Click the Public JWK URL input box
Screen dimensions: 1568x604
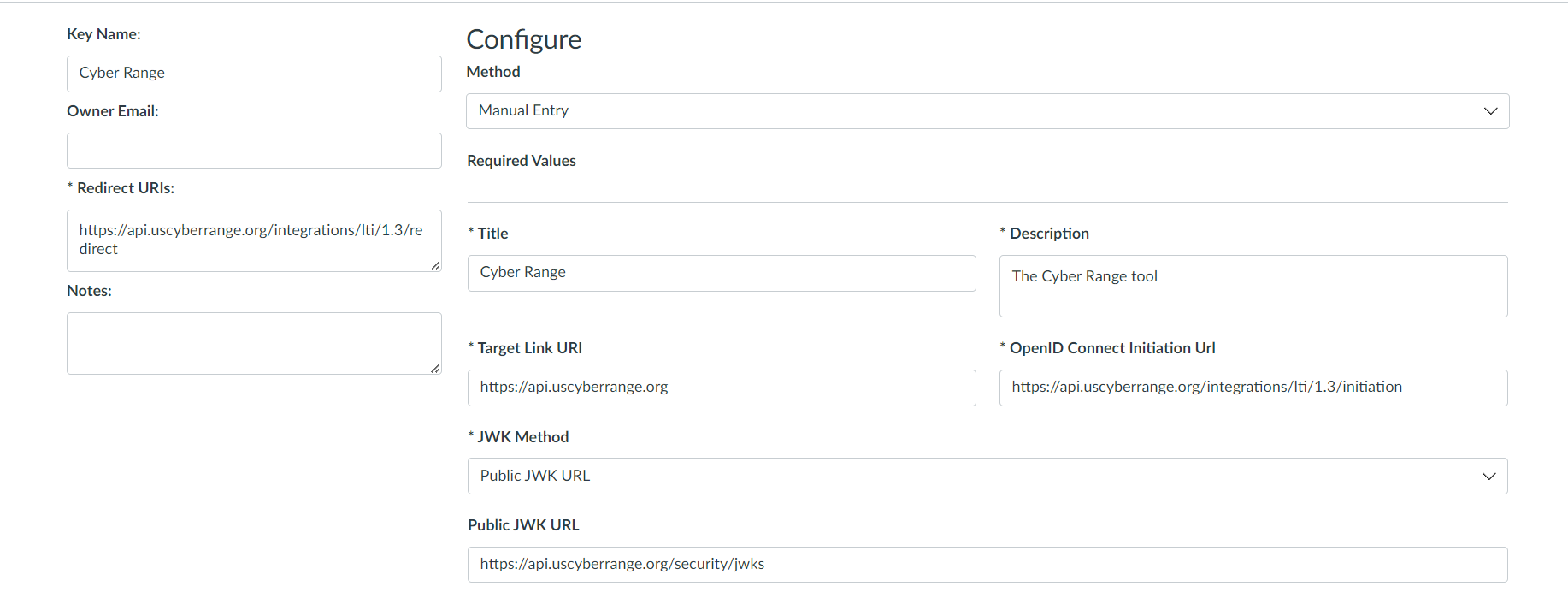pos(987,565)
